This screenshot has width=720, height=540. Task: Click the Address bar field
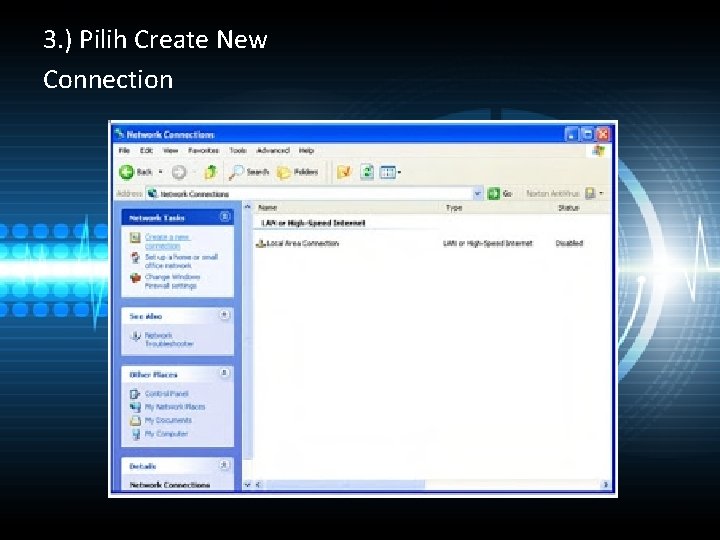314,194
